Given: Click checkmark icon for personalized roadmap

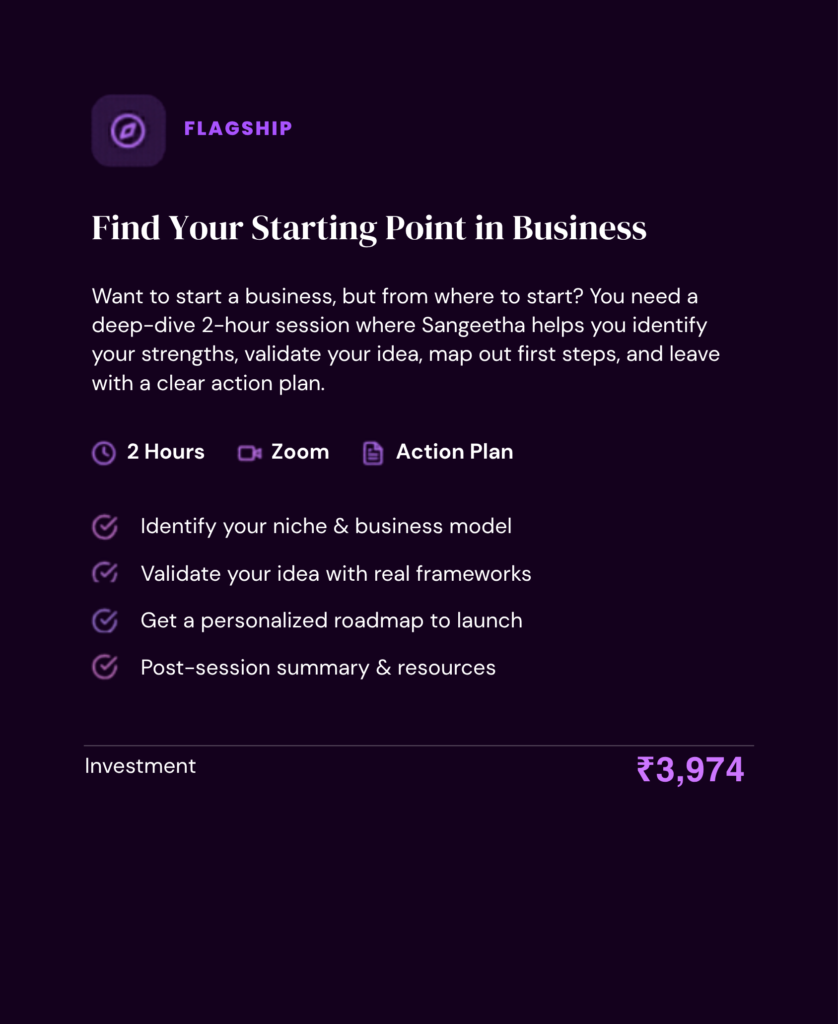Looking at the screenshot, I should coord(105,621).
